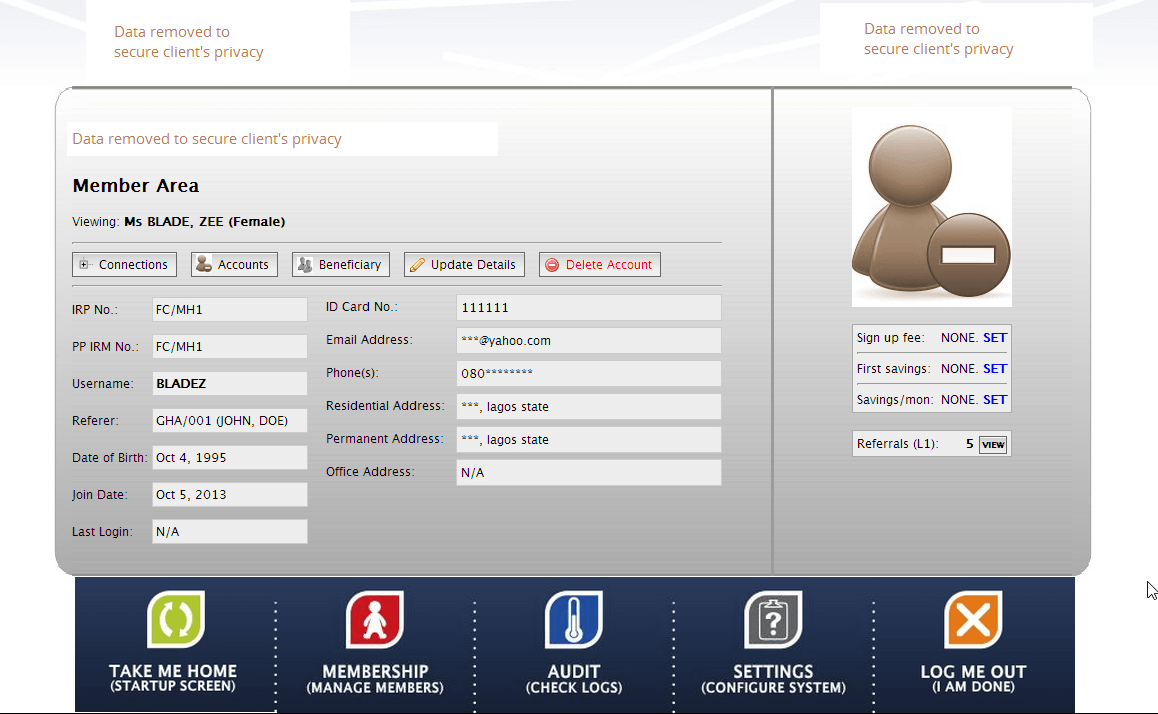Open the Beneficiary button
The height and width of the screenshot is (714, 1158).
[340, 265]
